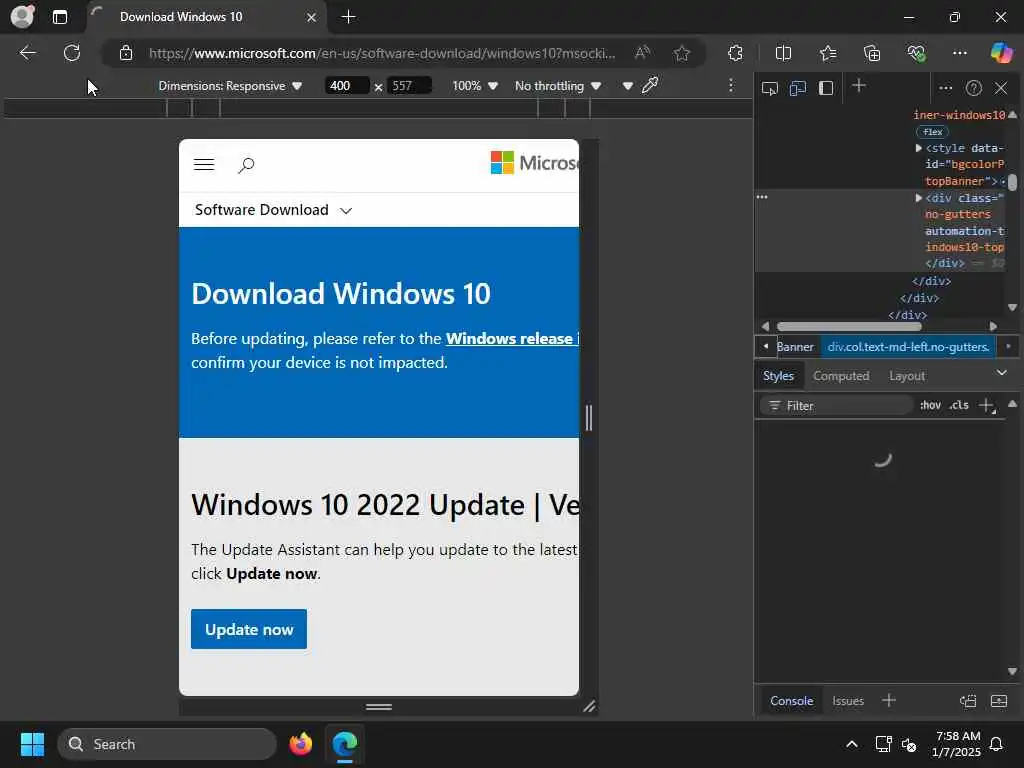1024x768 pixels.
Task: Close the Download Windows 10 tab
Action: (x=312, y=17)
